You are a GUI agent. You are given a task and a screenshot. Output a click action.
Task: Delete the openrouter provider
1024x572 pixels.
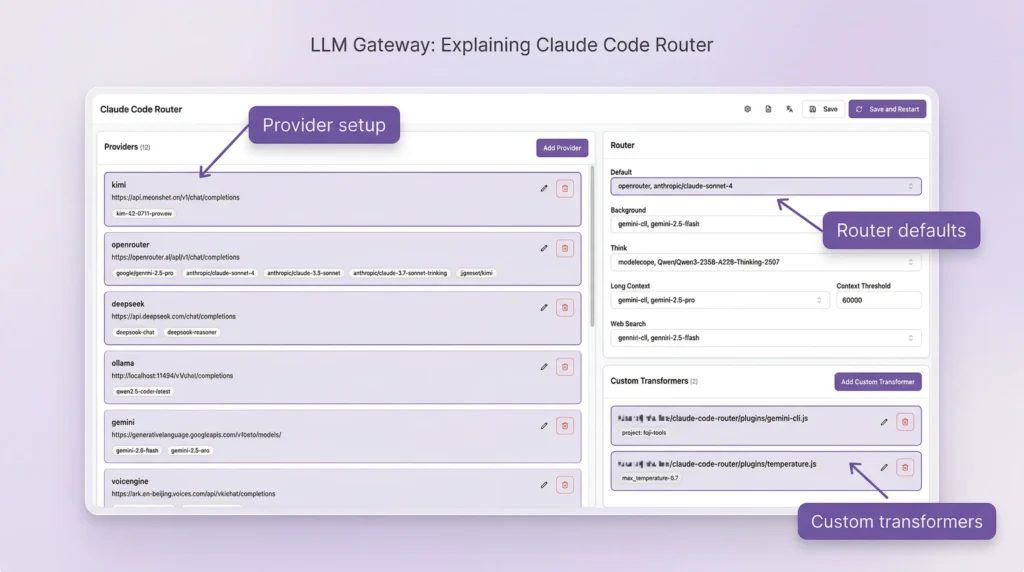point(565,248)
